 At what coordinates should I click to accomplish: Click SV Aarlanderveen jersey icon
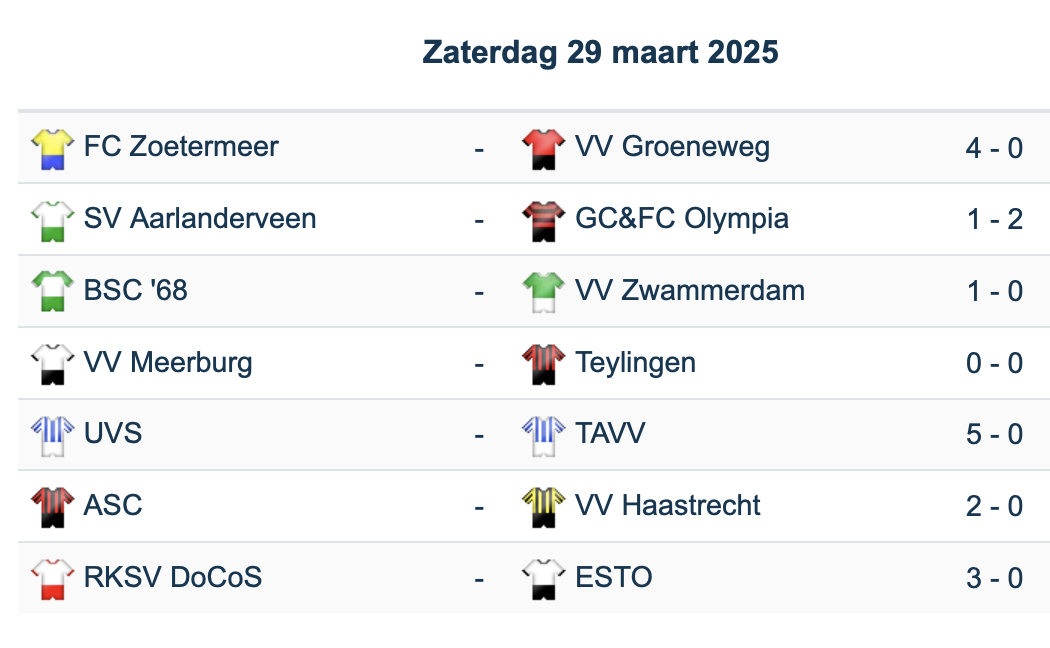click(52, 220)
